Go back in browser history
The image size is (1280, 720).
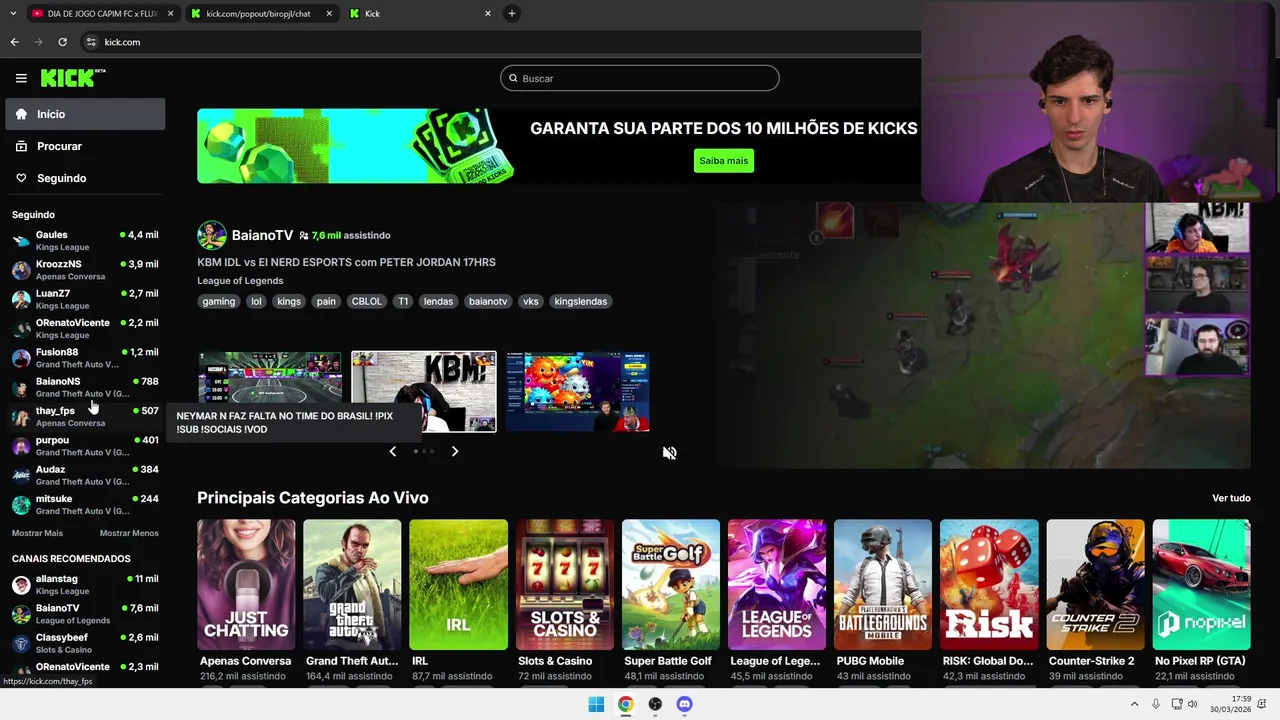coord(14,42)
